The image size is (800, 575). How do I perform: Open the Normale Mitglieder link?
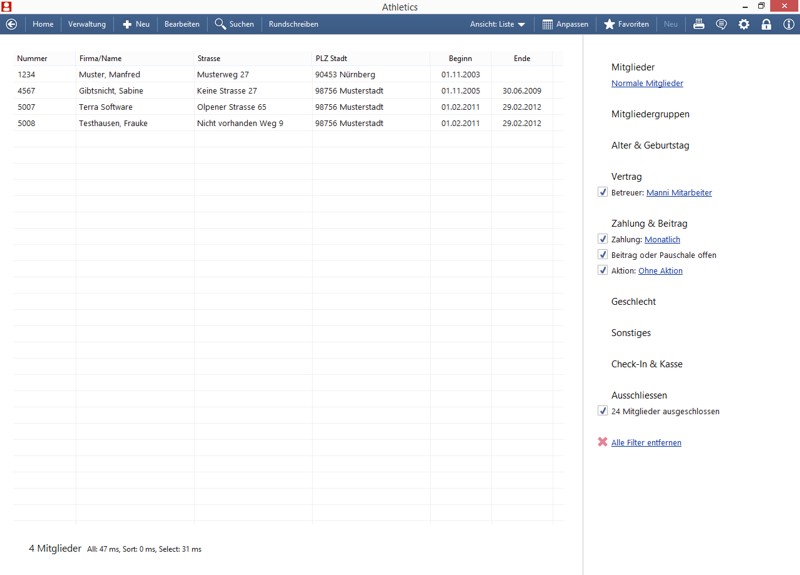pos(647,83)
